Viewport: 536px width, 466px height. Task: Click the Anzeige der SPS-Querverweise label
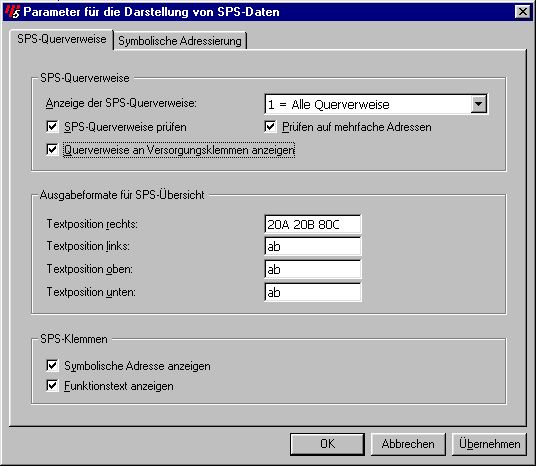[121, 103]
